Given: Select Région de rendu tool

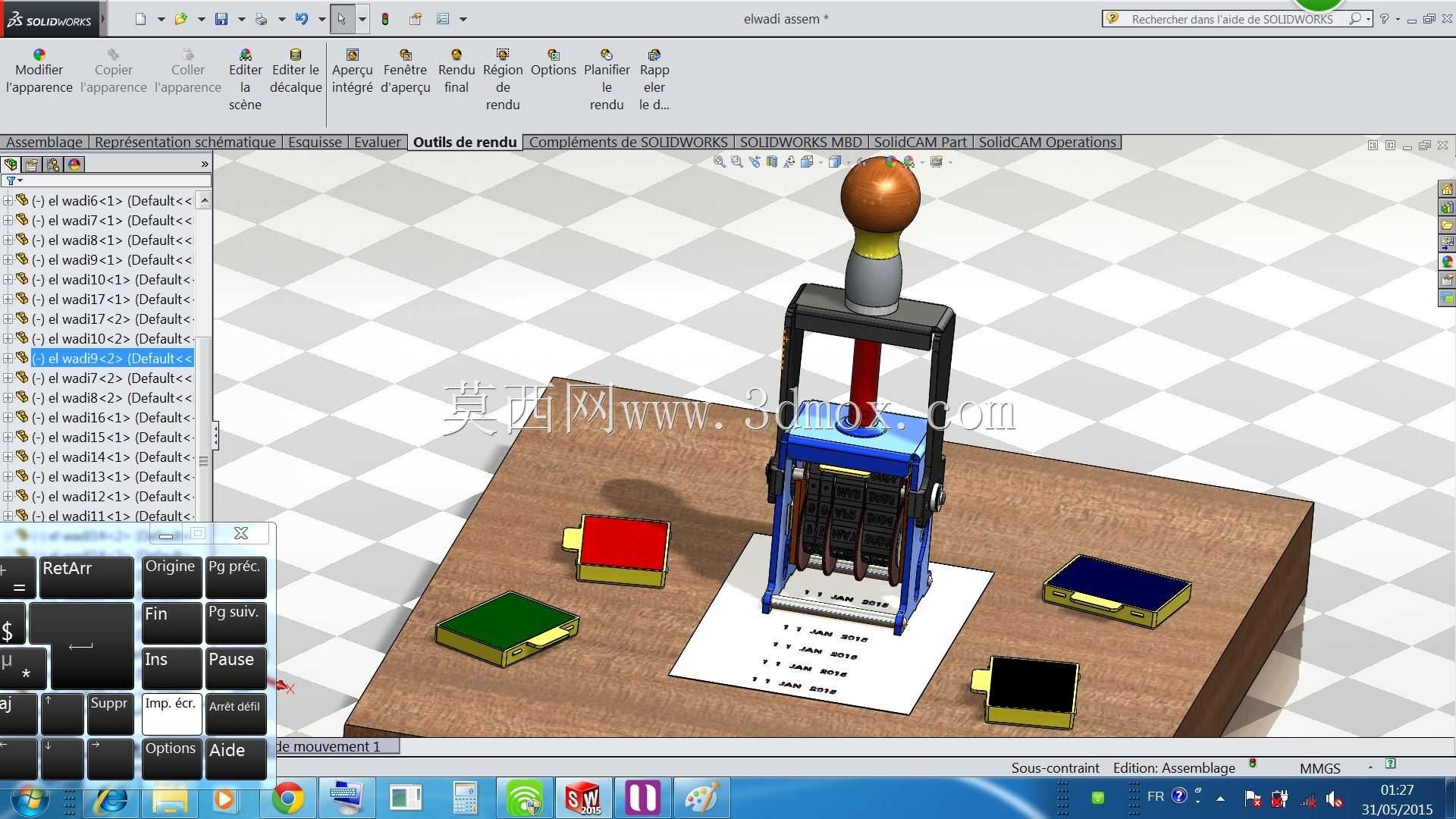Looking at the screenshot, I should 503,80.
